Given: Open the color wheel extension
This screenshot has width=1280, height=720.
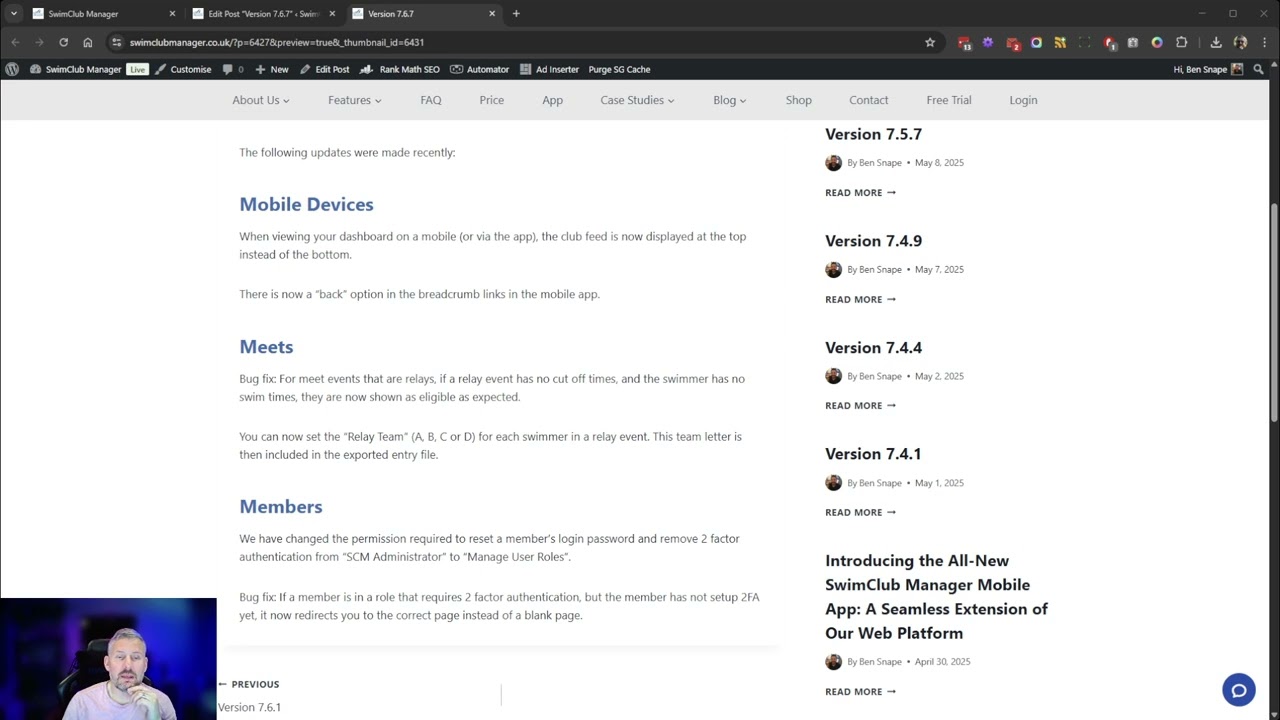Looking at the screenshot, I should pyautogui.click(x=1157, y=42).
